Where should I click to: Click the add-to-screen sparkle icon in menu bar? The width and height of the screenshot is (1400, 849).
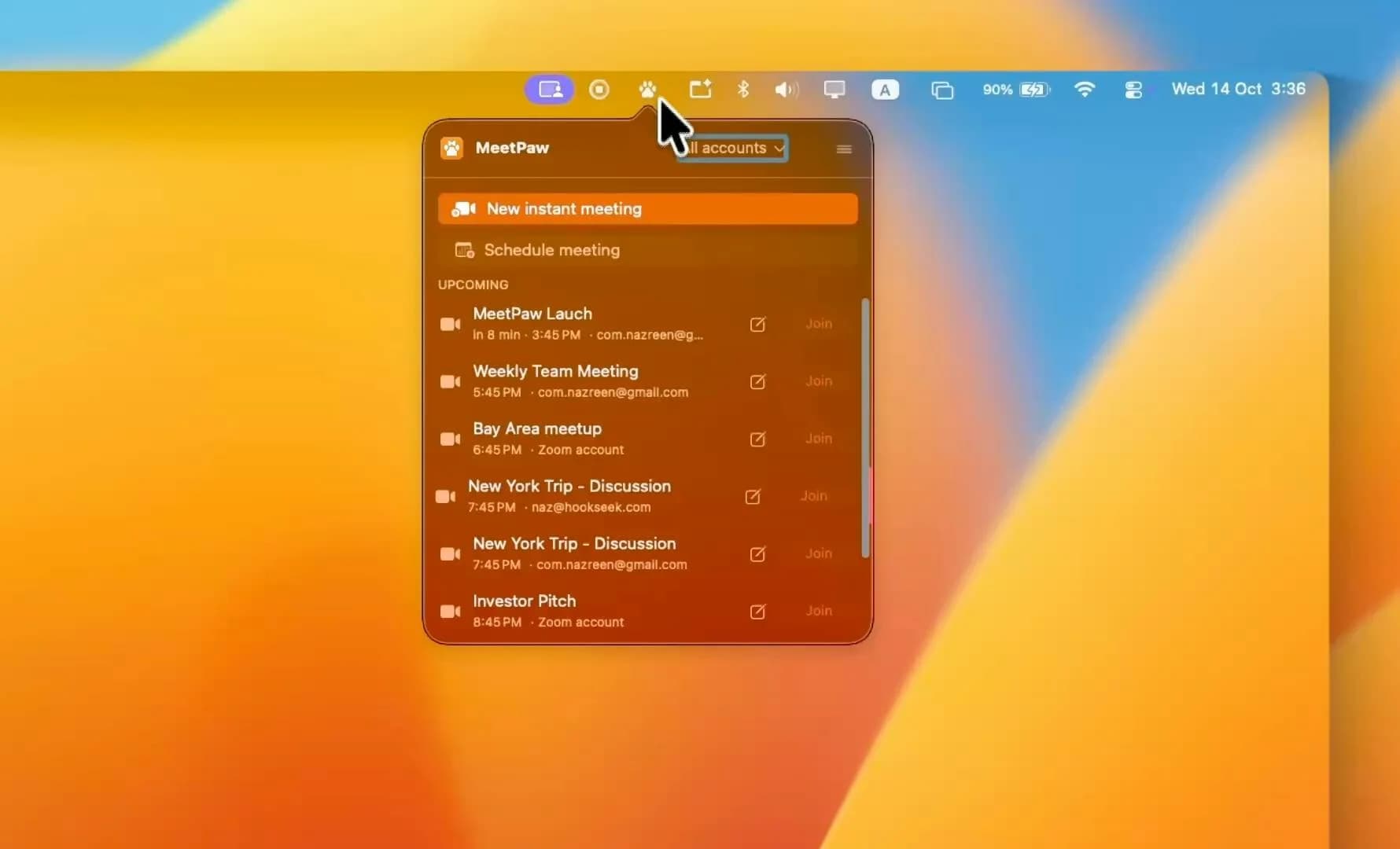point(700,89)
